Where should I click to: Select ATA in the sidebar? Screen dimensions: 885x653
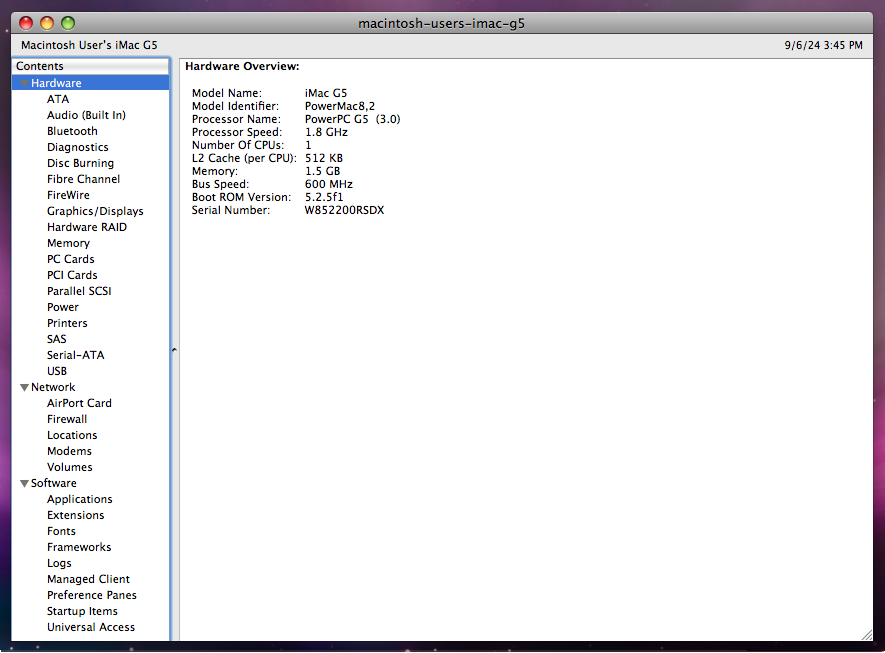coord(58,99)
